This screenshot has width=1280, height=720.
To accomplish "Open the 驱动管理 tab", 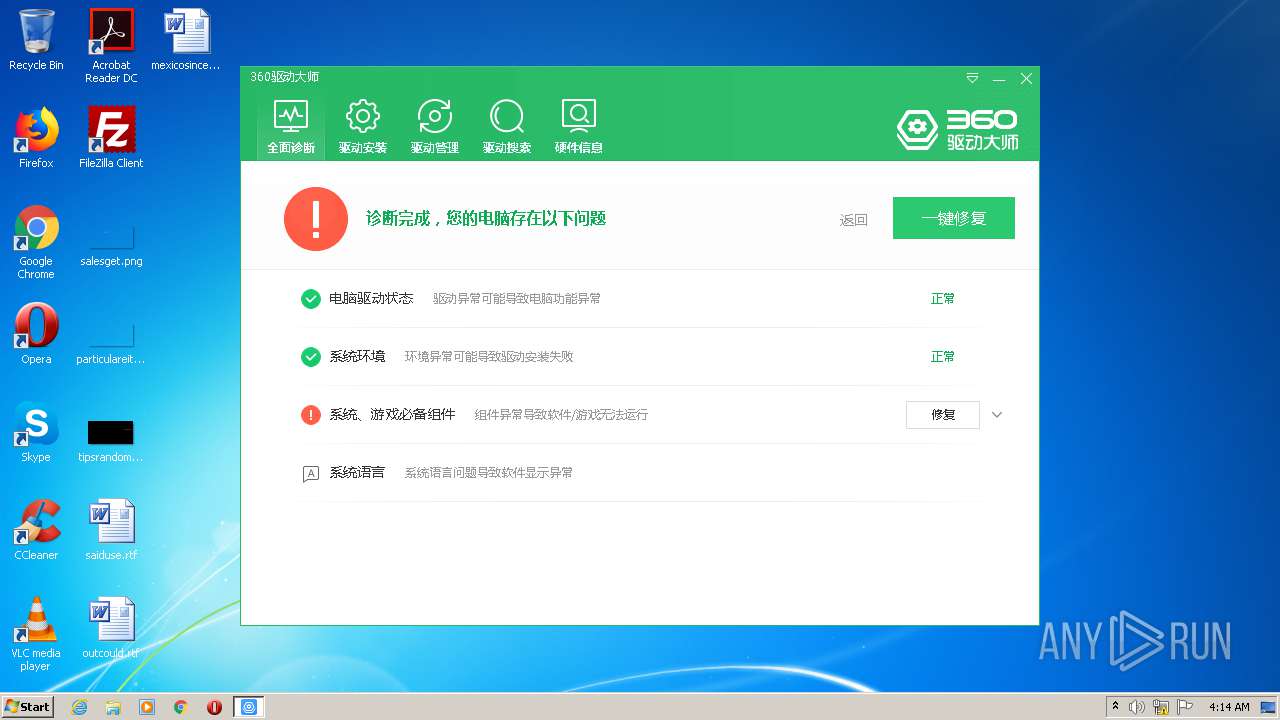I will tap(435, 126).
